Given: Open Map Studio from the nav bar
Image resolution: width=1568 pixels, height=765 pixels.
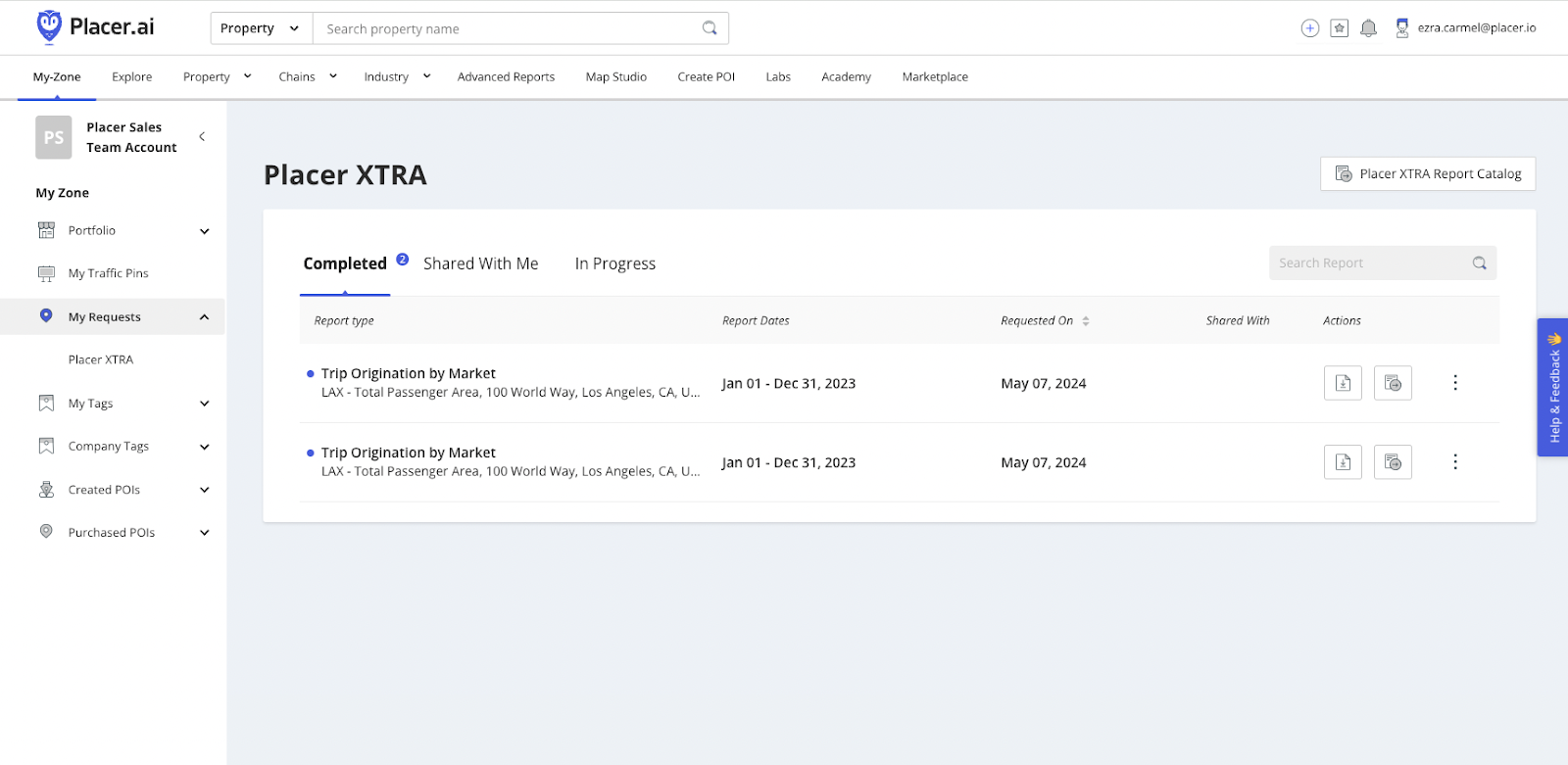Looking at the screenshot, I should [616, 76].
